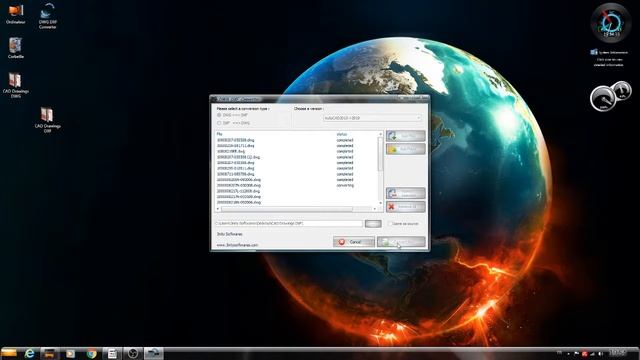Select the DXF to DWG conversion radio button
Screen dimensions: 640x360
[x=219, y=123]
